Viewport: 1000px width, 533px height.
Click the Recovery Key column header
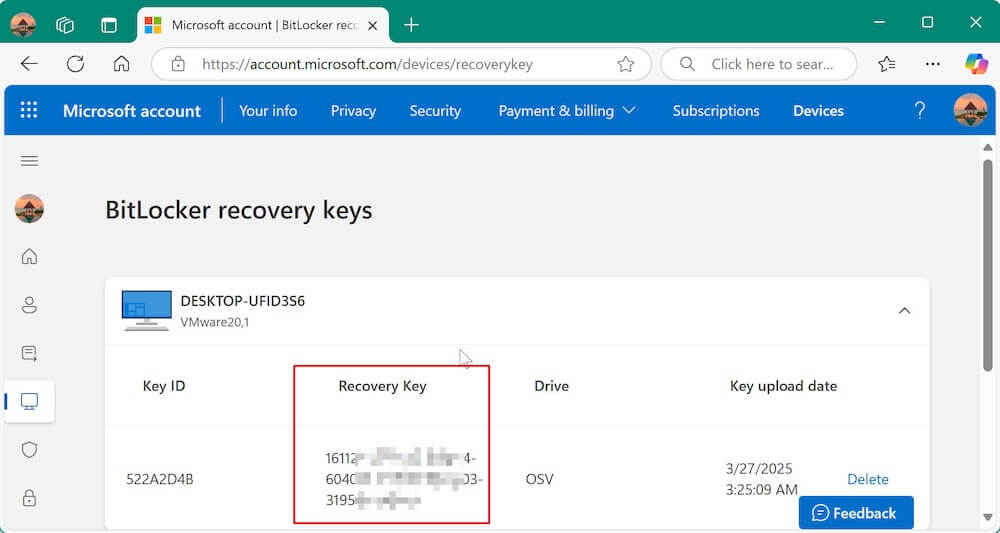(x=382, y=386)
